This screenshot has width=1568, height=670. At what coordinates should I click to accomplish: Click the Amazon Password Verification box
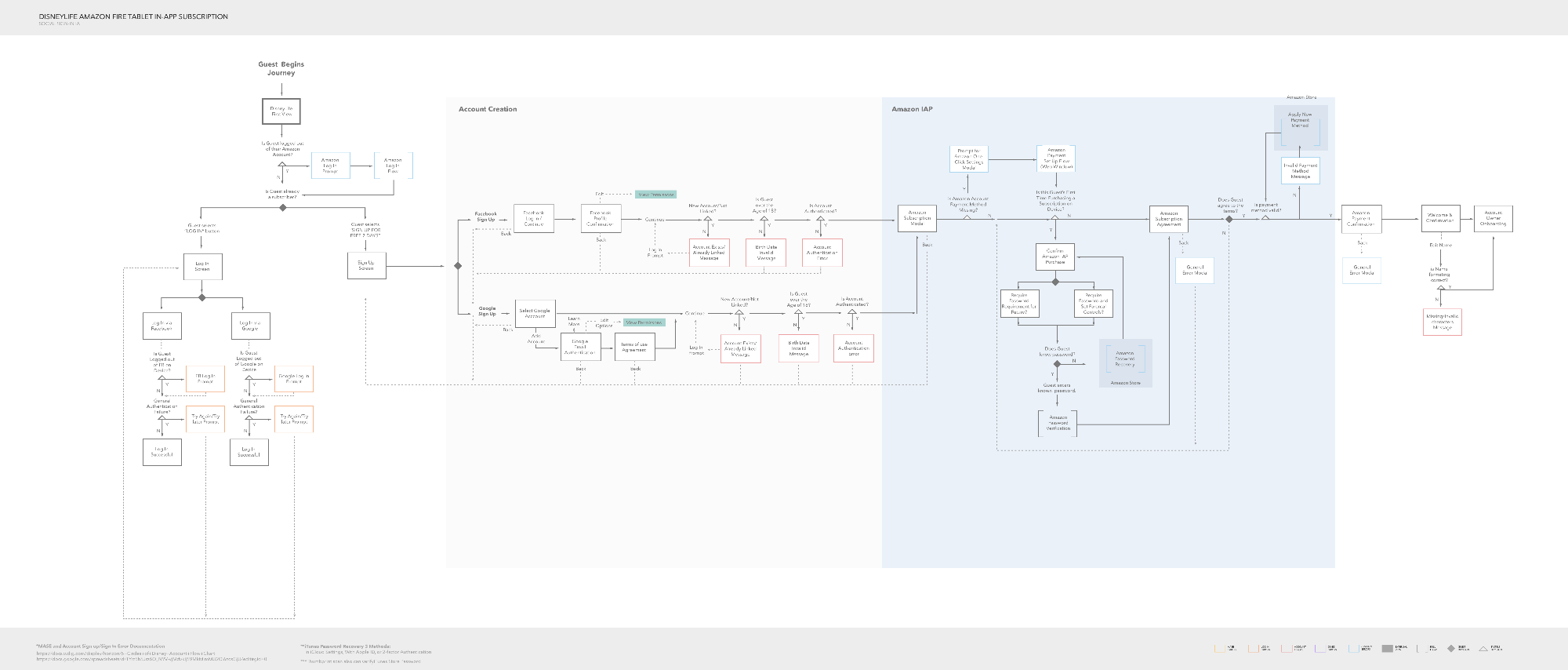pos(1058,423)
